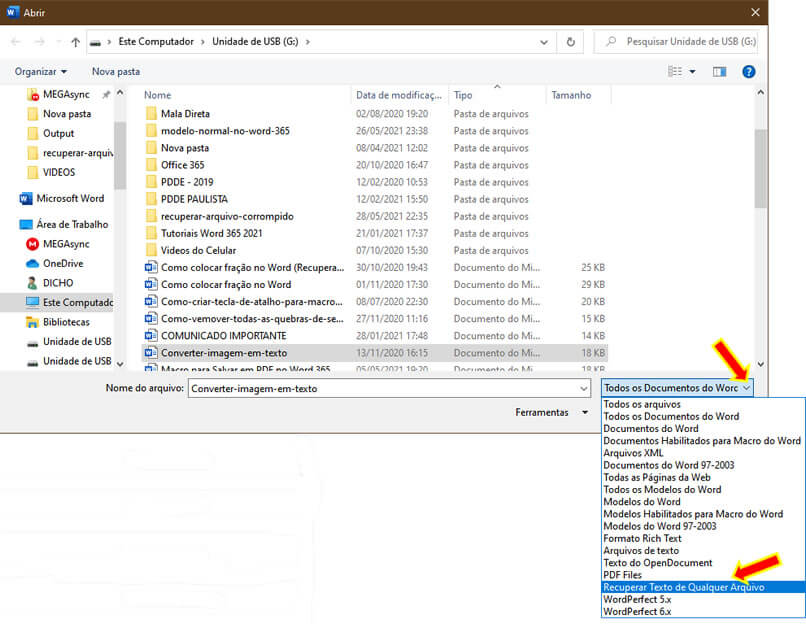The height and width of the screenshot is (624, 806).
Task: Collapse the file type combo box
Action: tap(746, 388)
